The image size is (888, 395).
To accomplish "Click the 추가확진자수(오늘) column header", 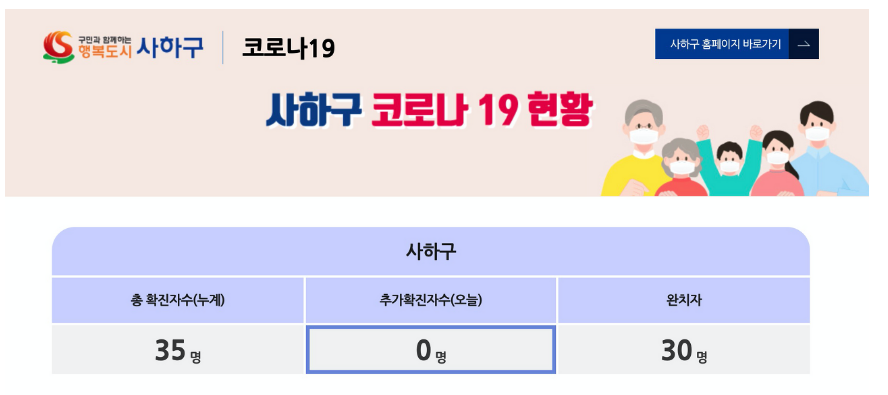I will click(430, 300).
